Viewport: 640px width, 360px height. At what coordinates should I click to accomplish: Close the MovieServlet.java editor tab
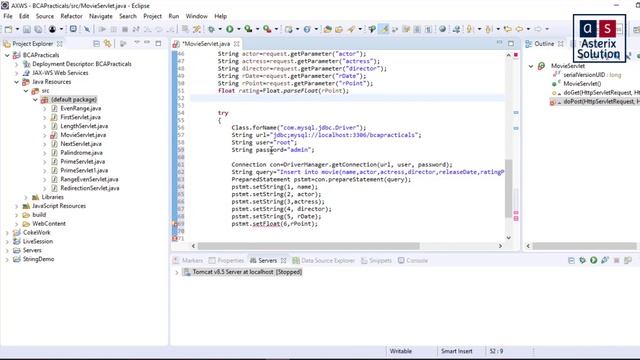point(236,44)
